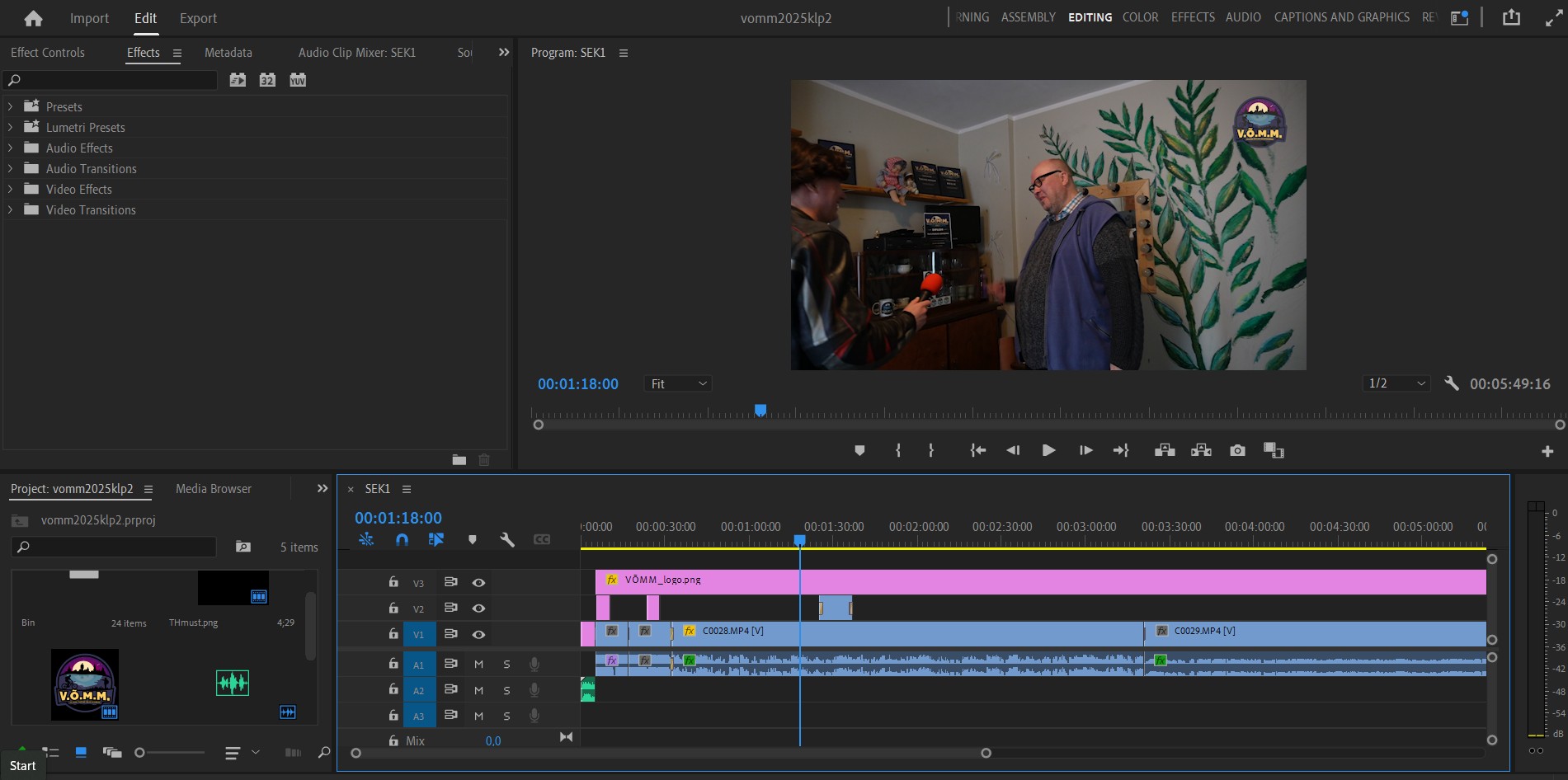Click the Effects search field
1568x780 pixels.
pos(111,80)
